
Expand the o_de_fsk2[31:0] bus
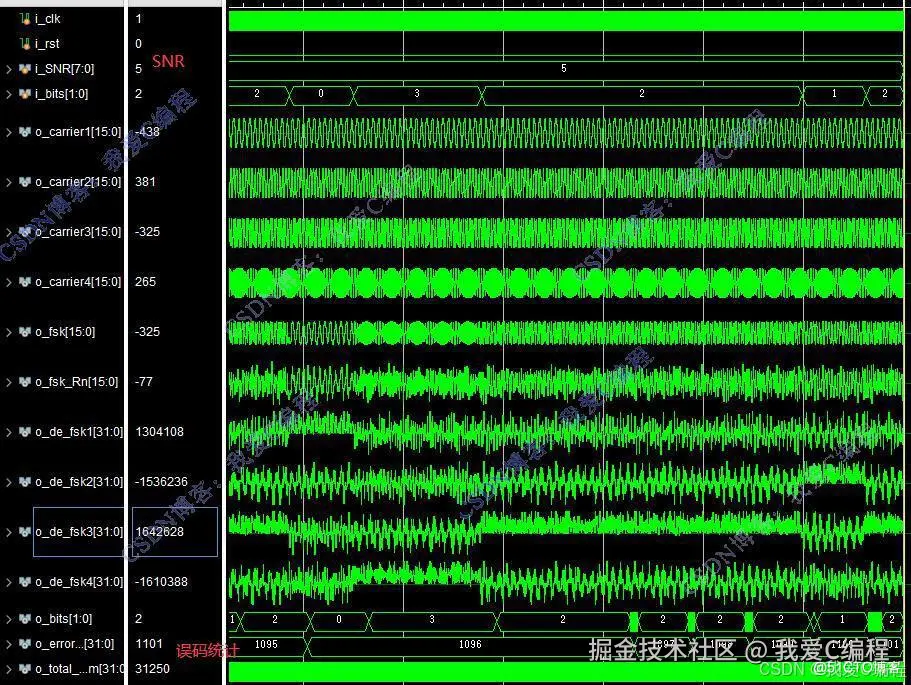9,482
